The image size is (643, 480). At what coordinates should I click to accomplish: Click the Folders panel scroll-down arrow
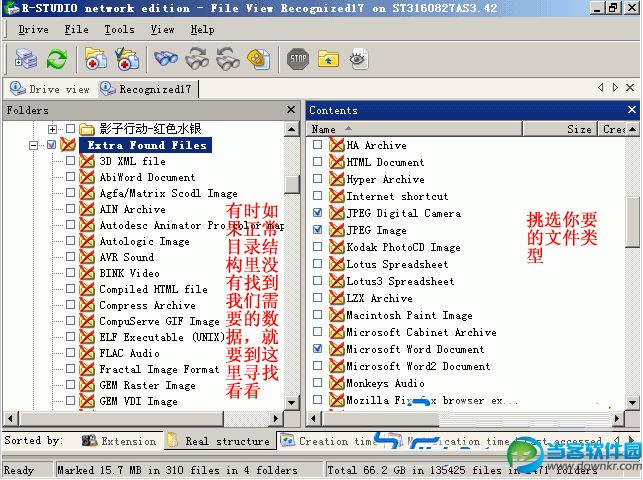[x=292, y=402]
